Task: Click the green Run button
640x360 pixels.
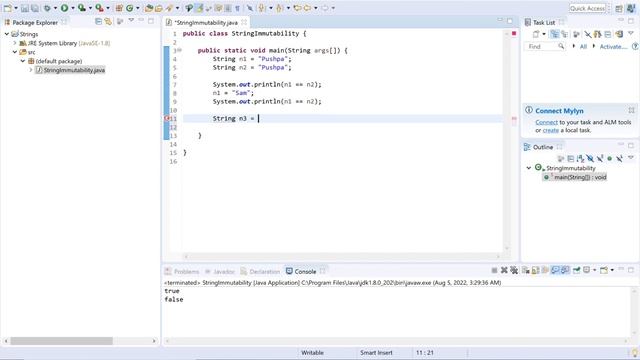Action: click(x=64, y=8)
